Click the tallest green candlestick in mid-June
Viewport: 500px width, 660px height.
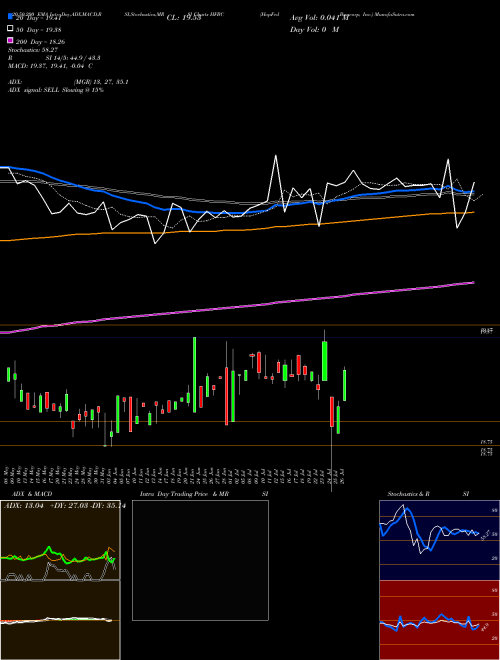click(x=194, y=375)
